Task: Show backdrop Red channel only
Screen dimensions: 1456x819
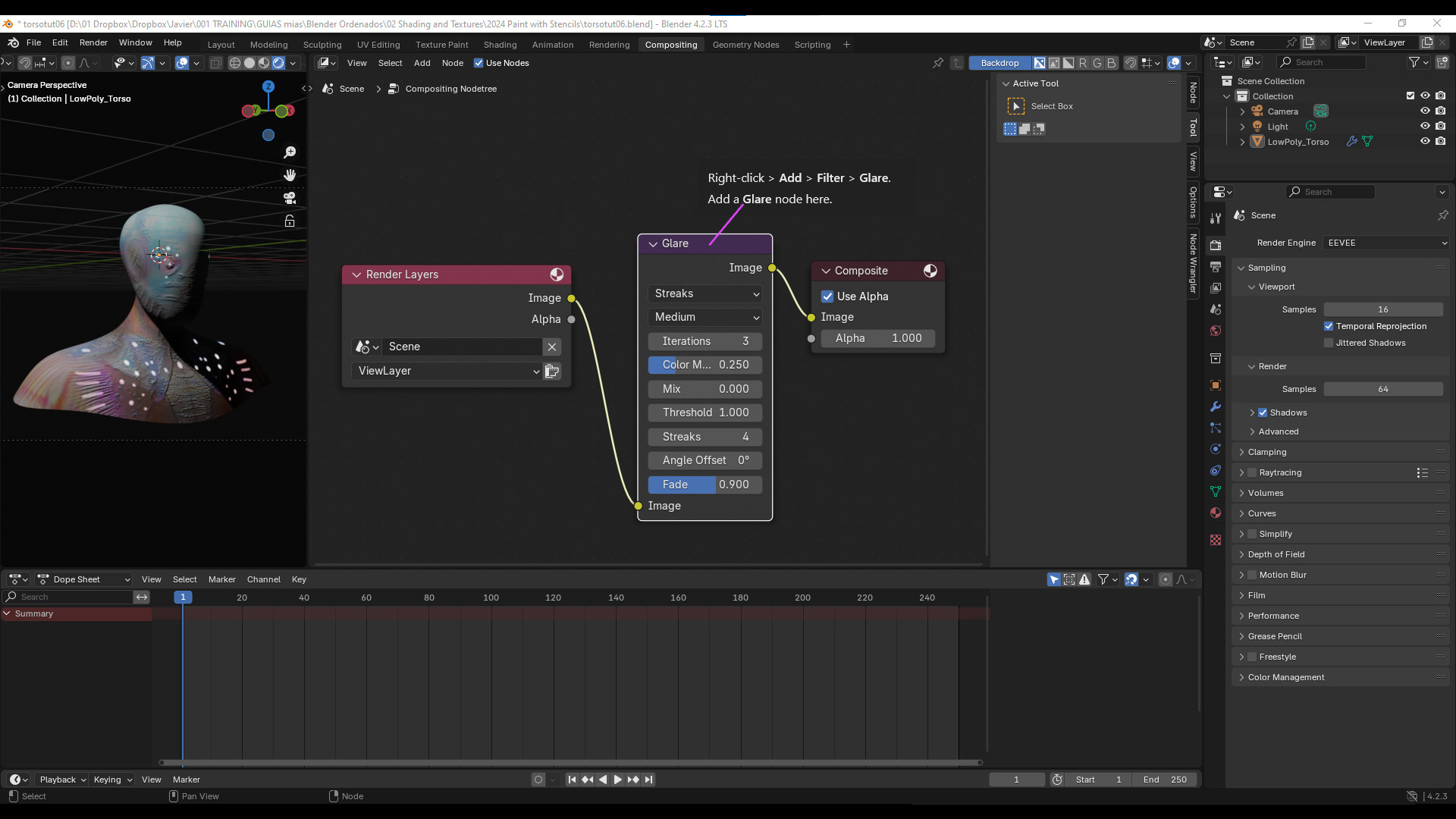Action: click(1083, 63)
